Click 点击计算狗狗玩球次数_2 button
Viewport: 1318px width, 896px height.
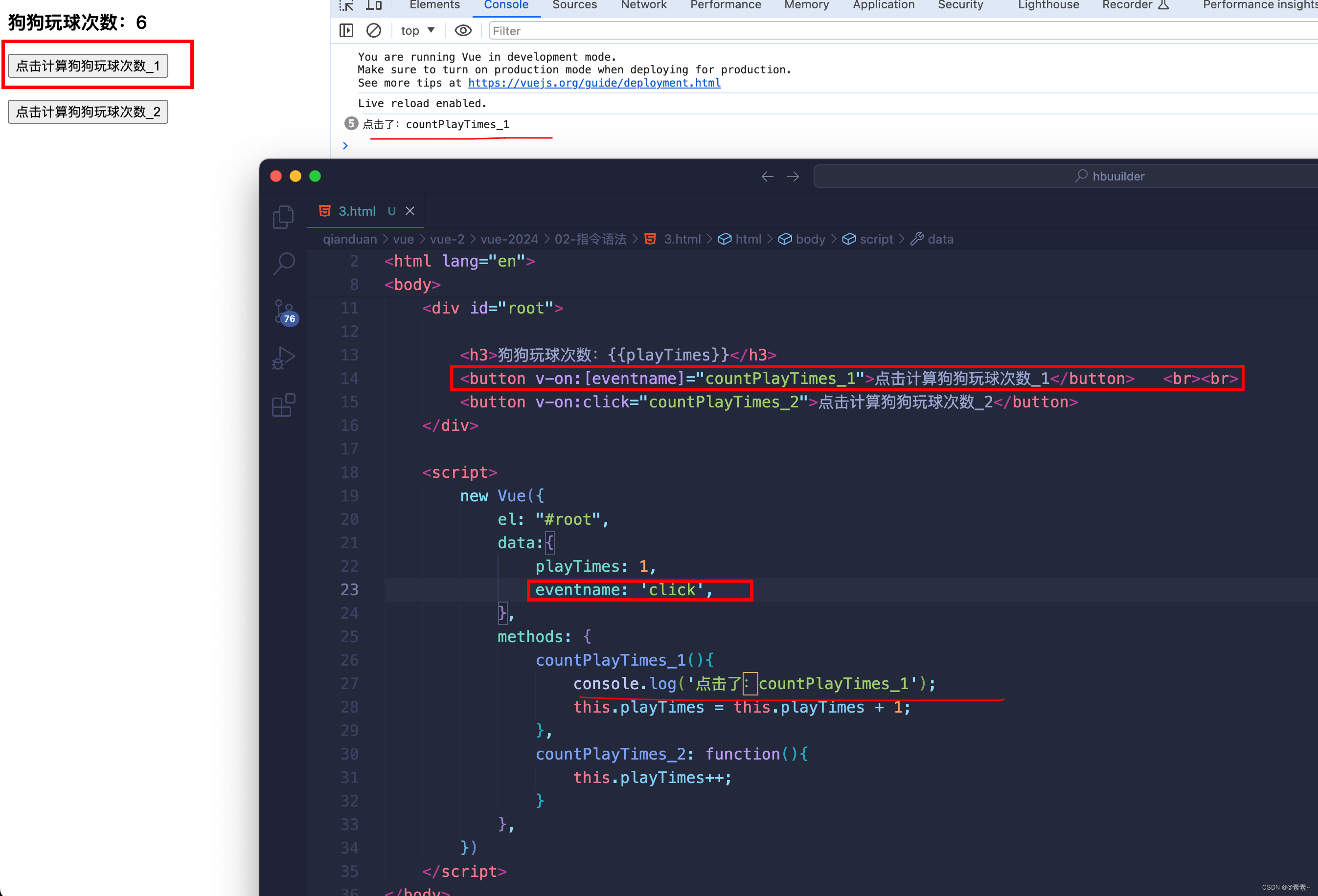(x=87, y=112)
